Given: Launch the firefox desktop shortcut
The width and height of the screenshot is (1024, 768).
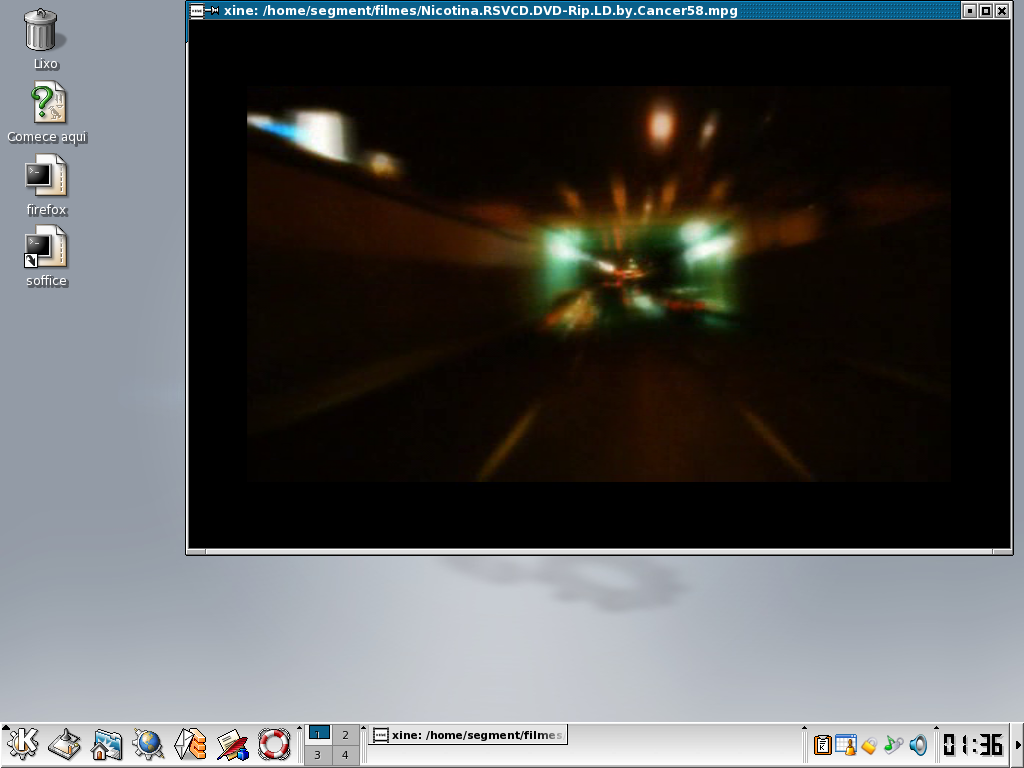Looking at the screenshot, I should 46,185.
